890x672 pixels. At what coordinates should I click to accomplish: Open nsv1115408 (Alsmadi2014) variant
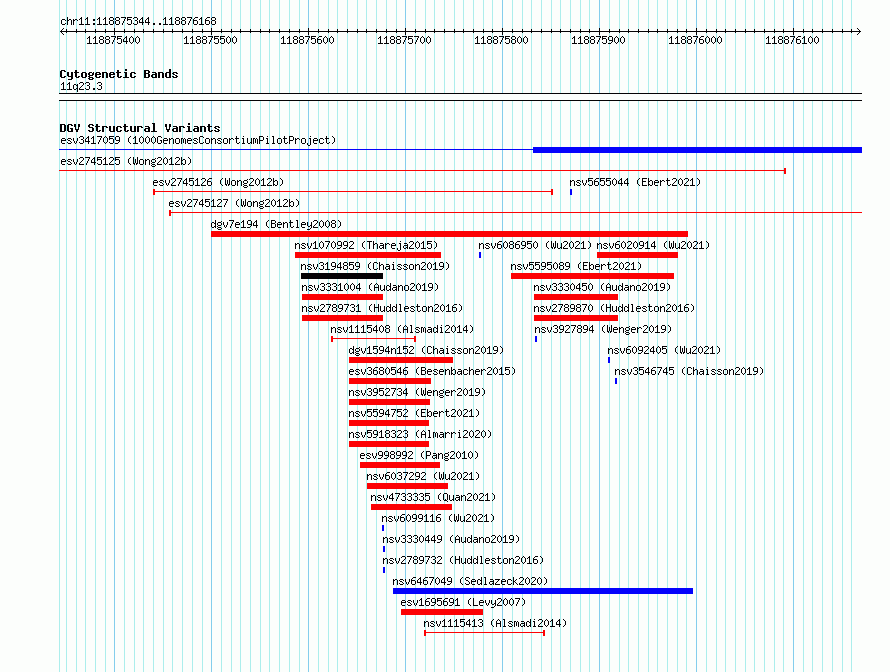402,329
